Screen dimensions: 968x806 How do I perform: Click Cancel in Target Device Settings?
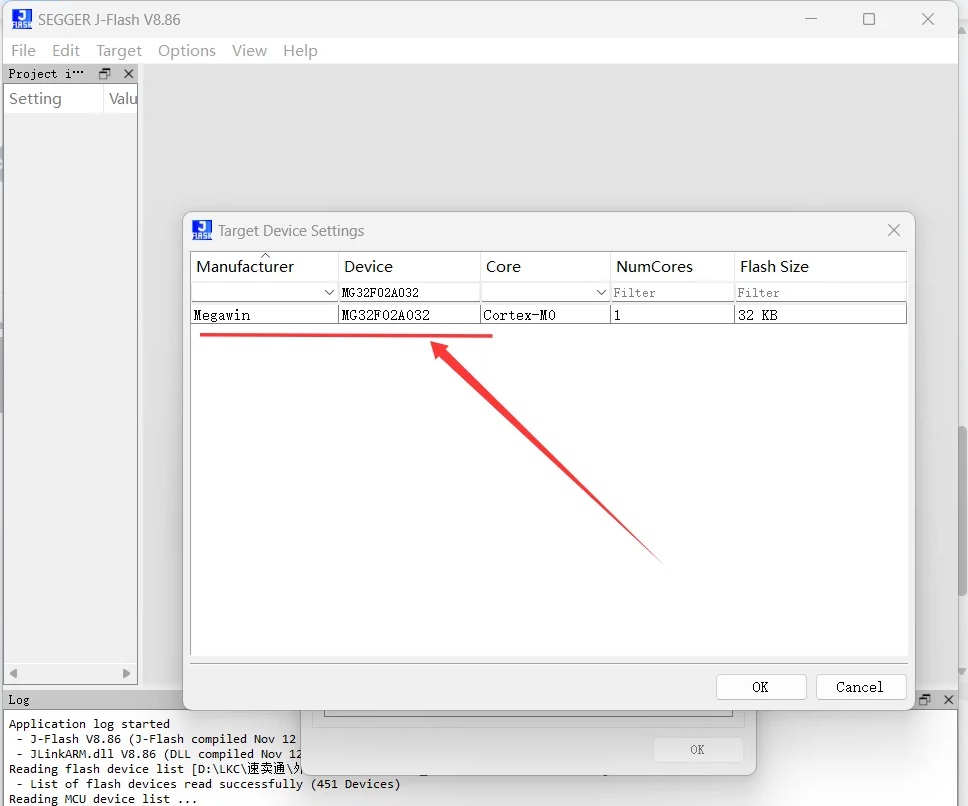(x=861, y=687)
